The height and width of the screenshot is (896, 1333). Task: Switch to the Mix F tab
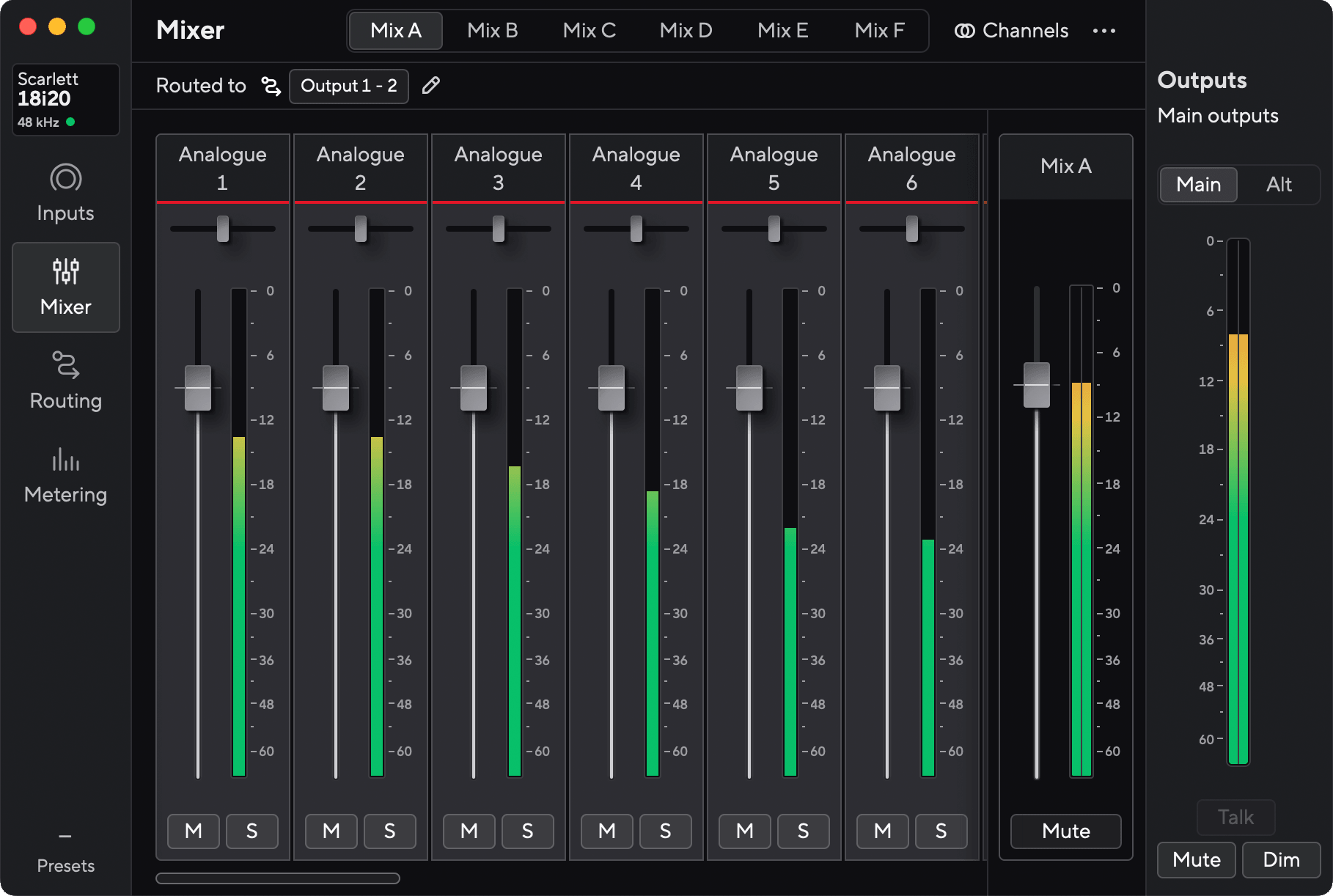click(x=880, y=31)
